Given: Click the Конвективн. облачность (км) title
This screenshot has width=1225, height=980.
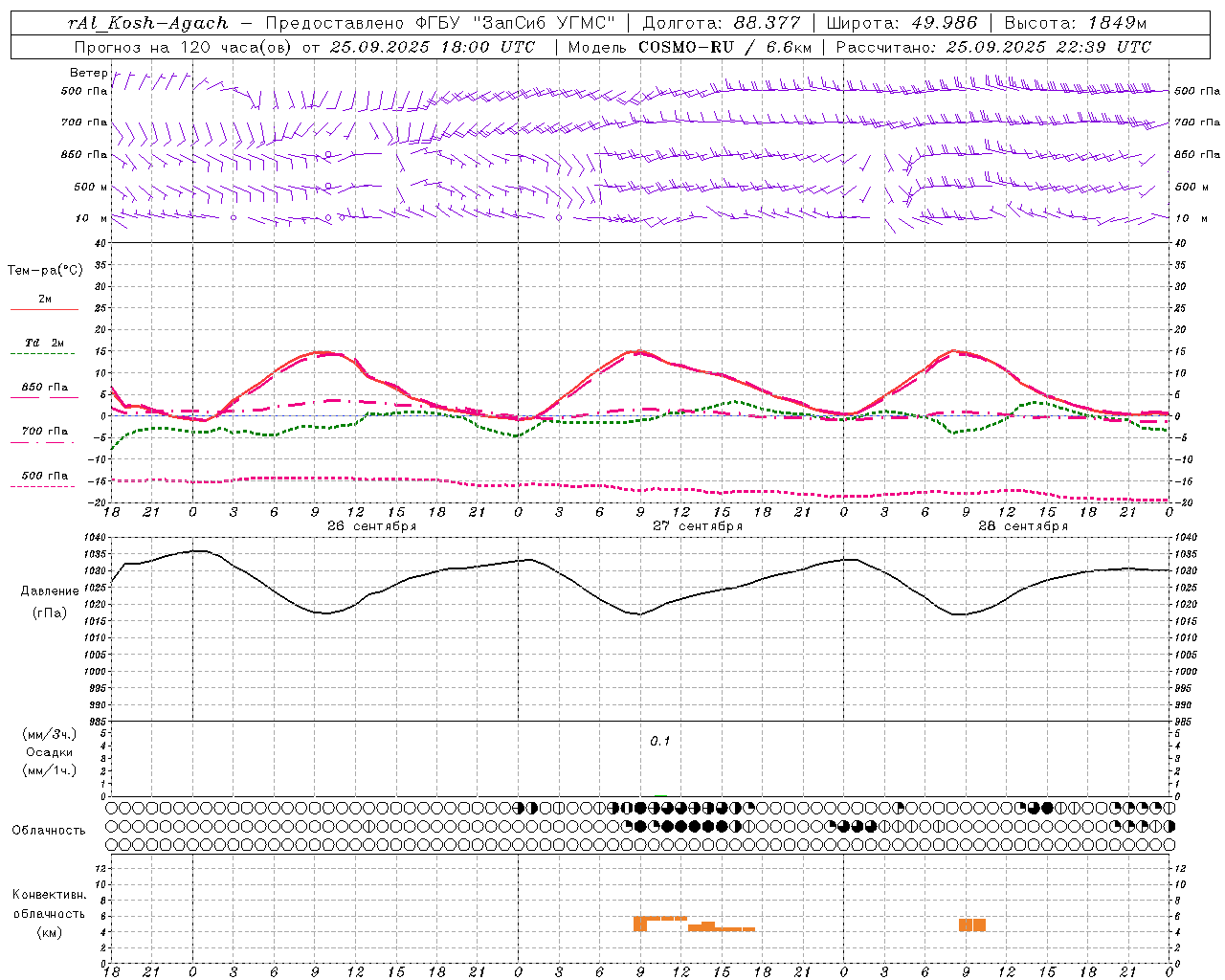Looking at the screenshot, I should pyautogui.click(x=50, y=913).
